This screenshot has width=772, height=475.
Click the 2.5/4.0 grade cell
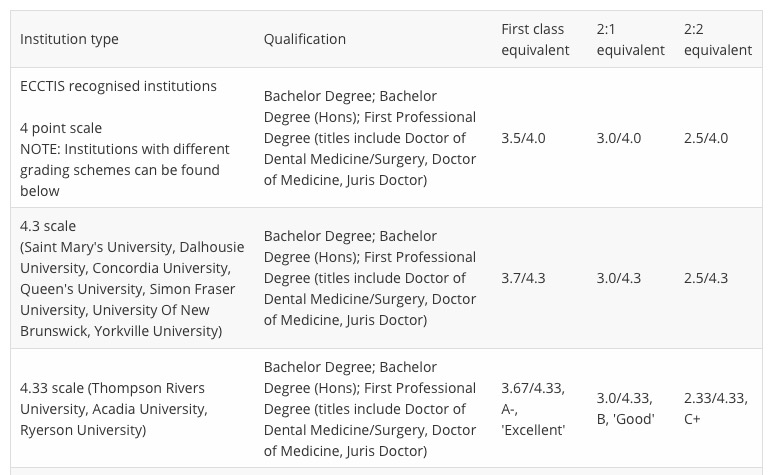705,138
